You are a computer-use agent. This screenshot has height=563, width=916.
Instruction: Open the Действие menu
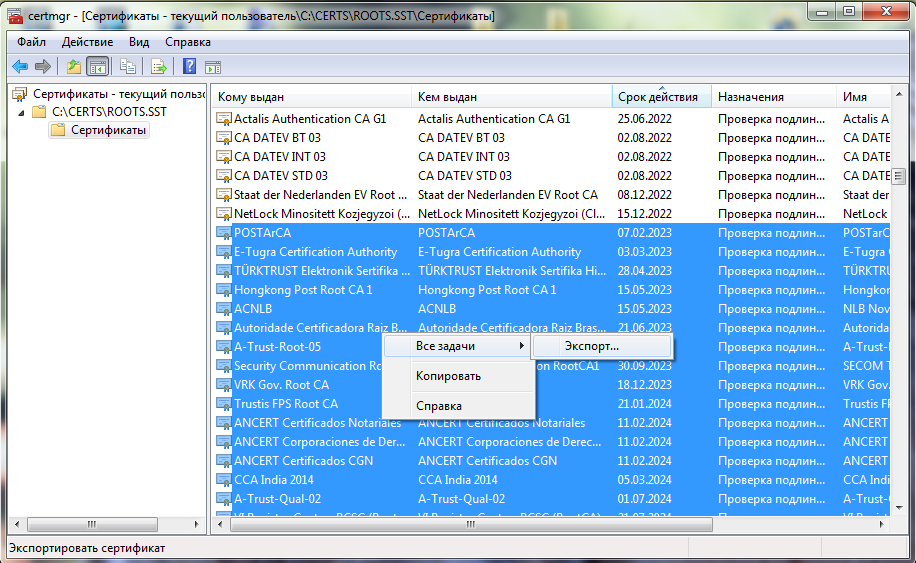click(88, 42)
